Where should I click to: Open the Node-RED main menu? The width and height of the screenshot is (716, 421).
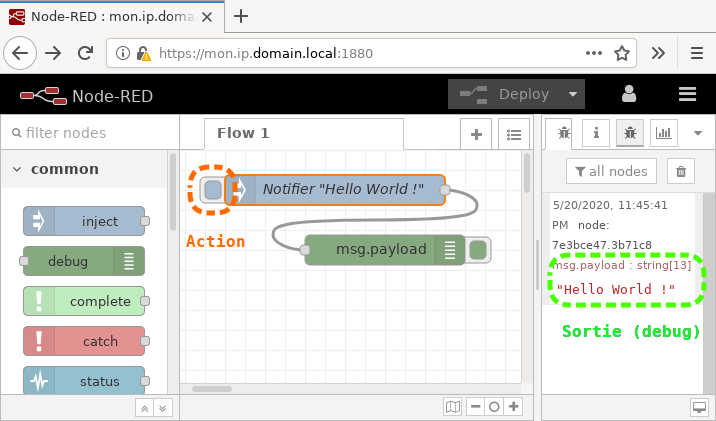(x=687, y=94)
